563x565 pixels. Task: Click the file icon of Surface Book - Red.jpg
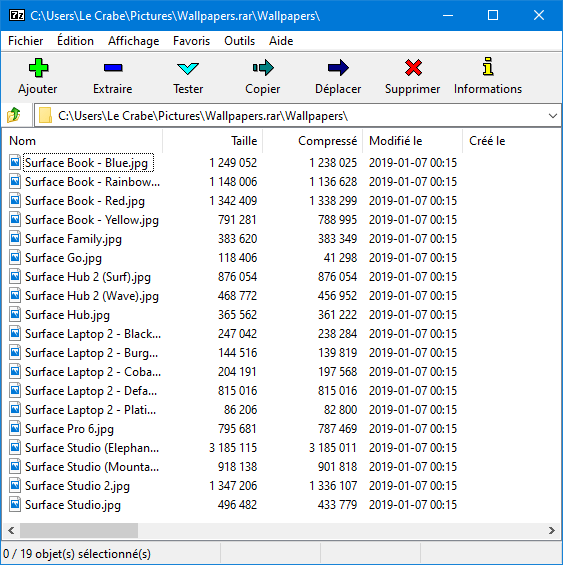(x=15, y=201)
